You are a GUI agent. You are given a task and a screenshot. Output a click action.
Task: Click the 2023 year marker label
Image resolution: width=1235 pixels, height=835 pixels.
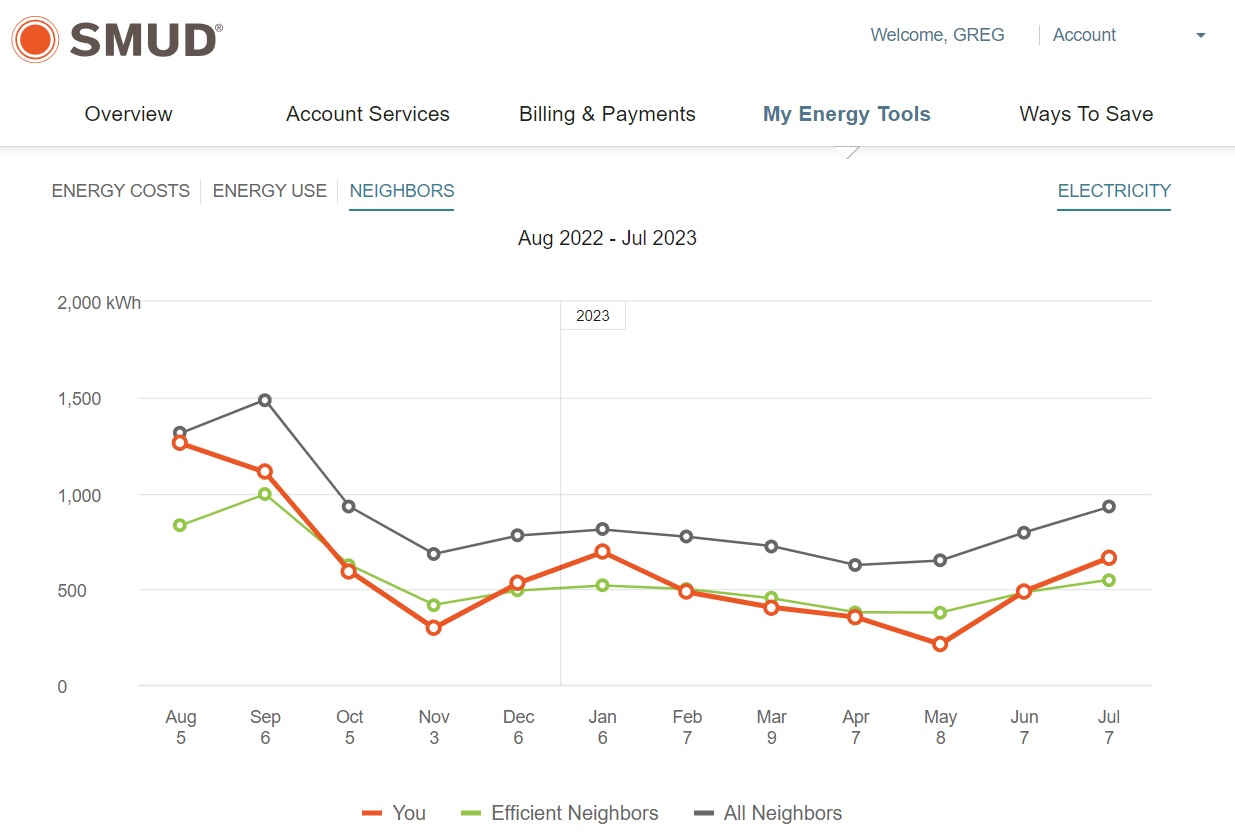(x=592, y=316)
